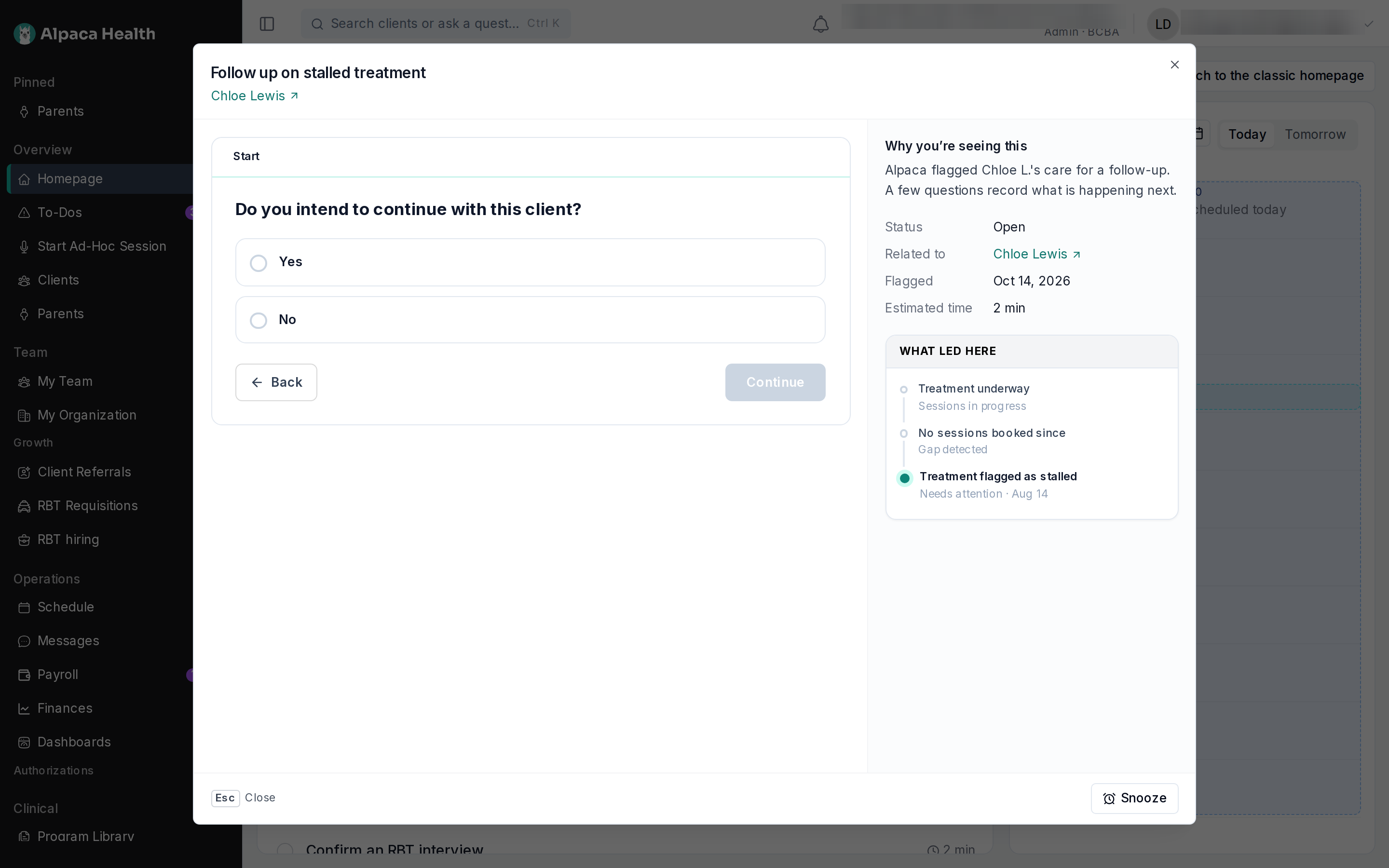Snooze this follow-up task
This screenshot has height=868, width=1389.
[1134, 798]
